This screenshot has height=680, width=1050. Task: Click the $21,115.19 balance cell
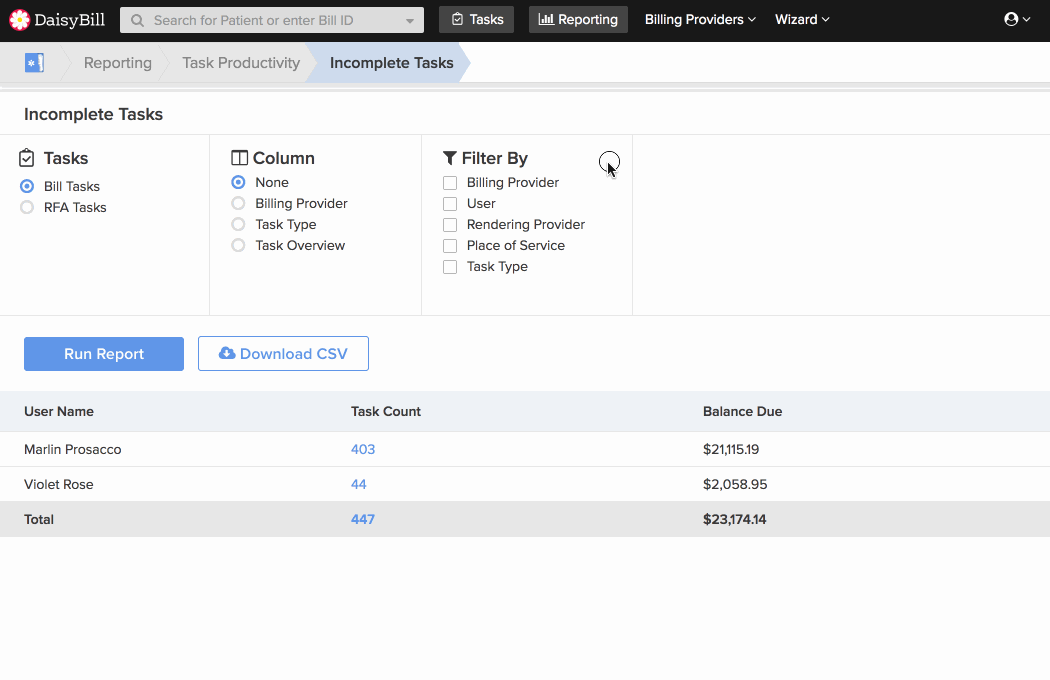731,450
